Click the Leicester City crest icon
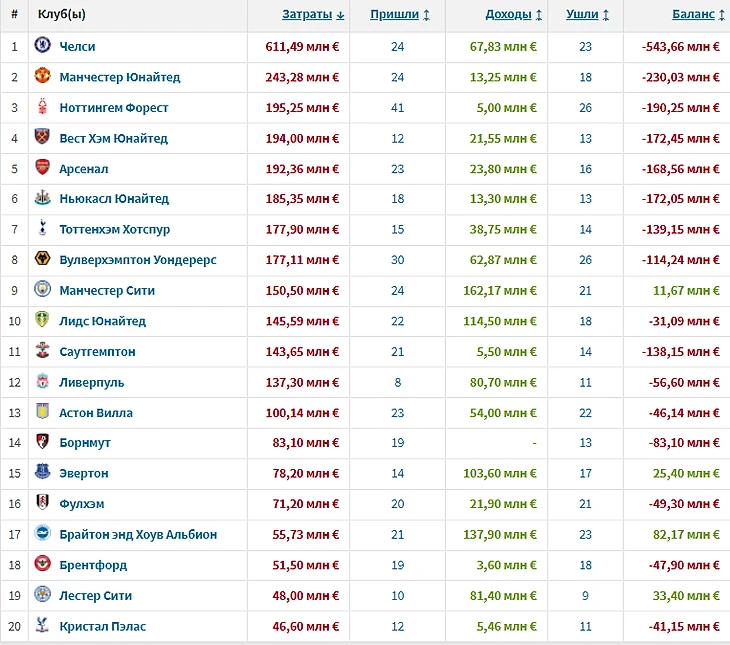 pos(42,595)
